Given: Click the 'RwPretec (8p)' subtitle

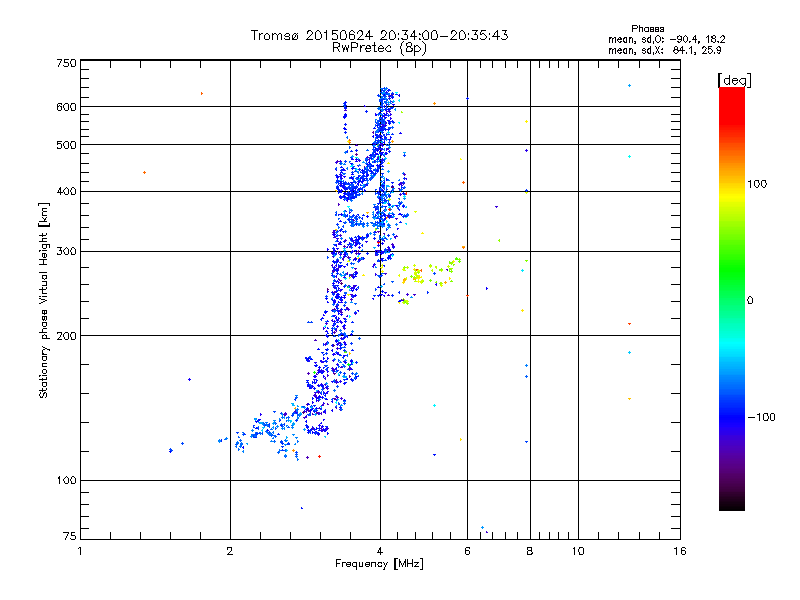Looking at the screenshot, I should coord(379,48).
